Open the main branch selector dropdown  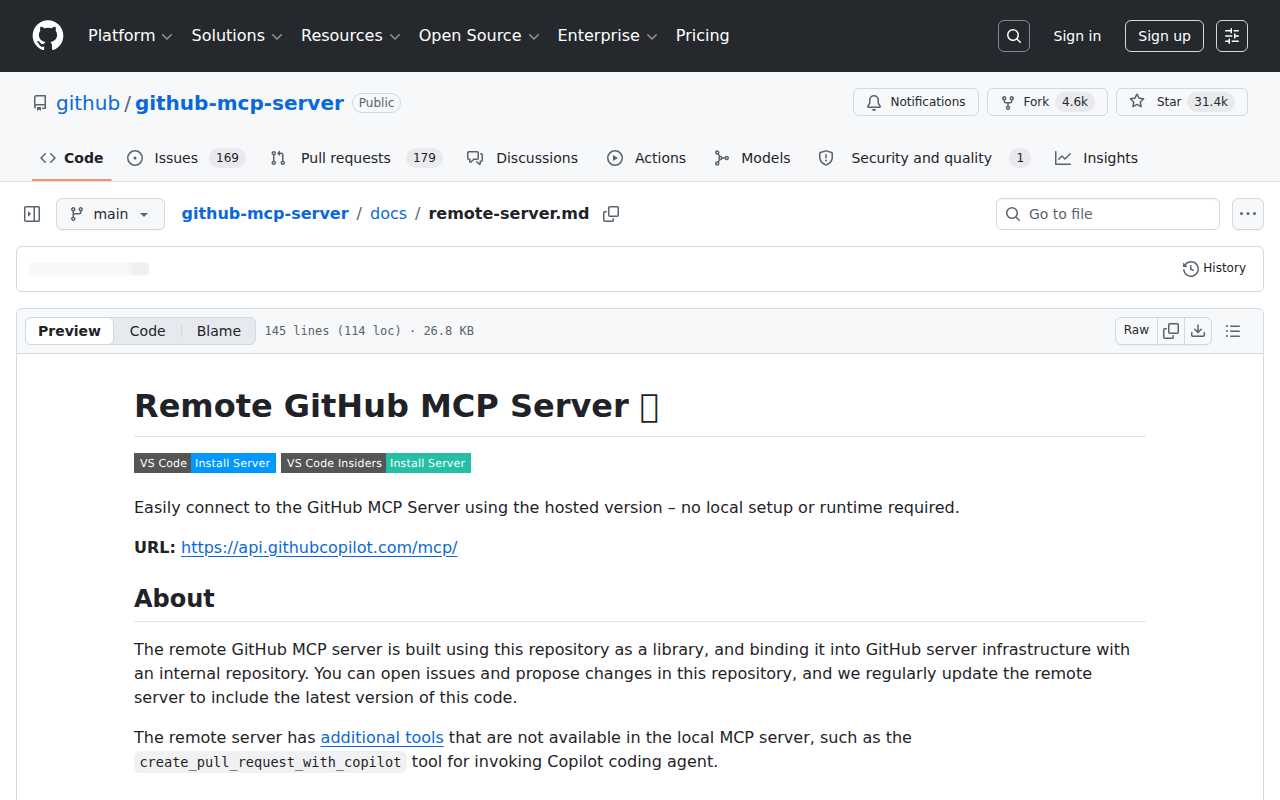110,214
